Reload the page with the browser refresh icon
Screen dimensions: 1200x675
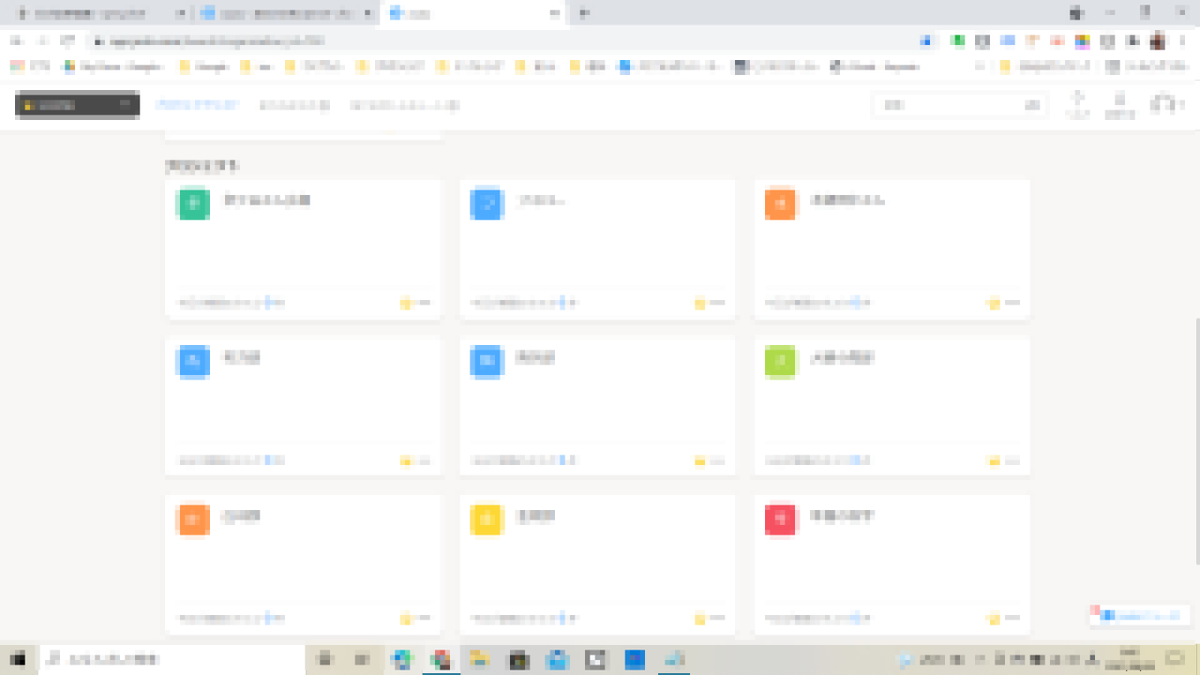coord(68,41)
